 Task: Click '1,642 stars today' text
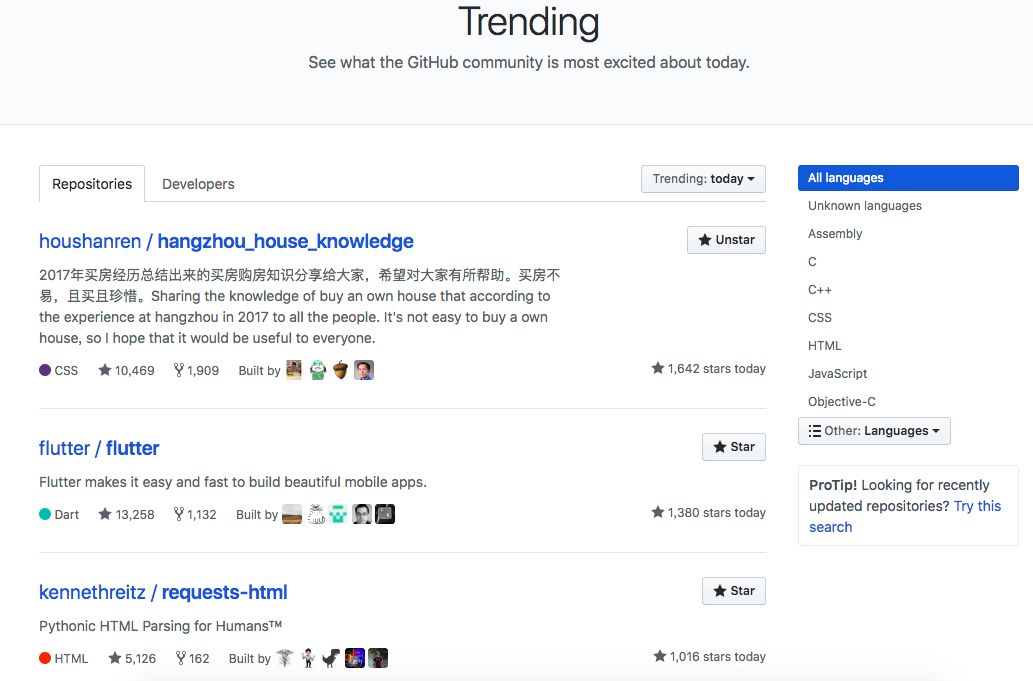[708, 369]
